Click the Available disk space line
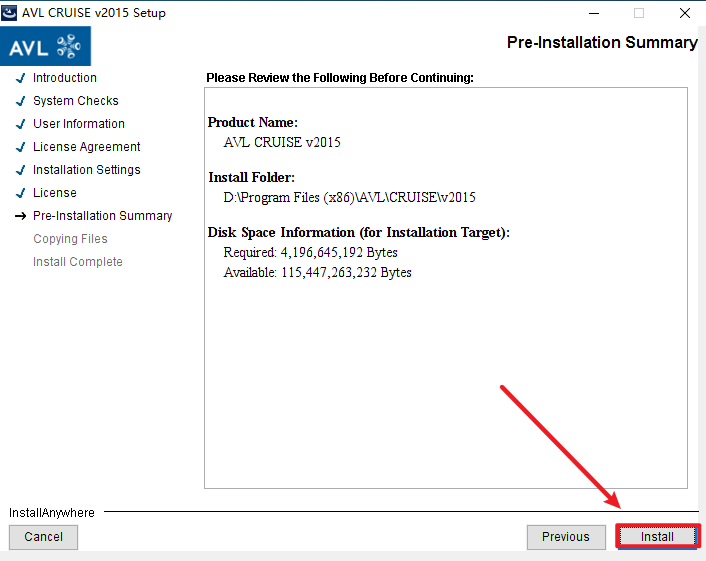 317,272
